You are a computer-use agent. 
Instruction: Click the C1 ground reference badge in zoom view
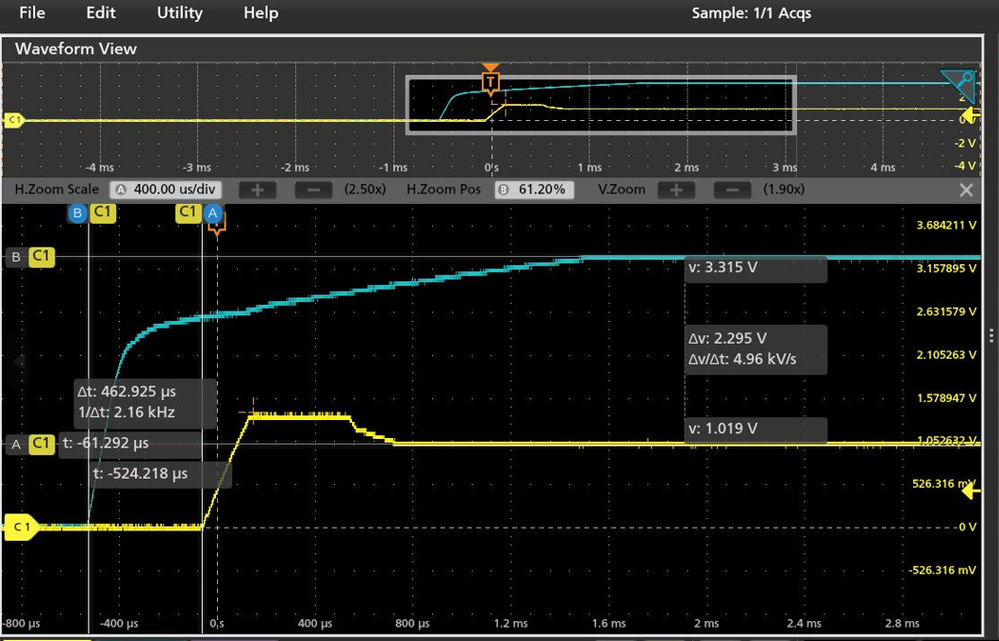pyautogui.click(x=20, y=527)
